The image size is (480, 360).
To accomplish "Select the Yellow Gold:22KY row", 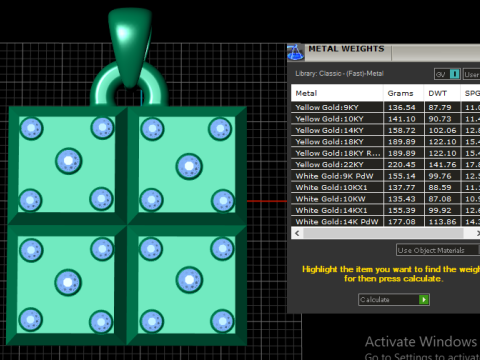I will [385, 164].
